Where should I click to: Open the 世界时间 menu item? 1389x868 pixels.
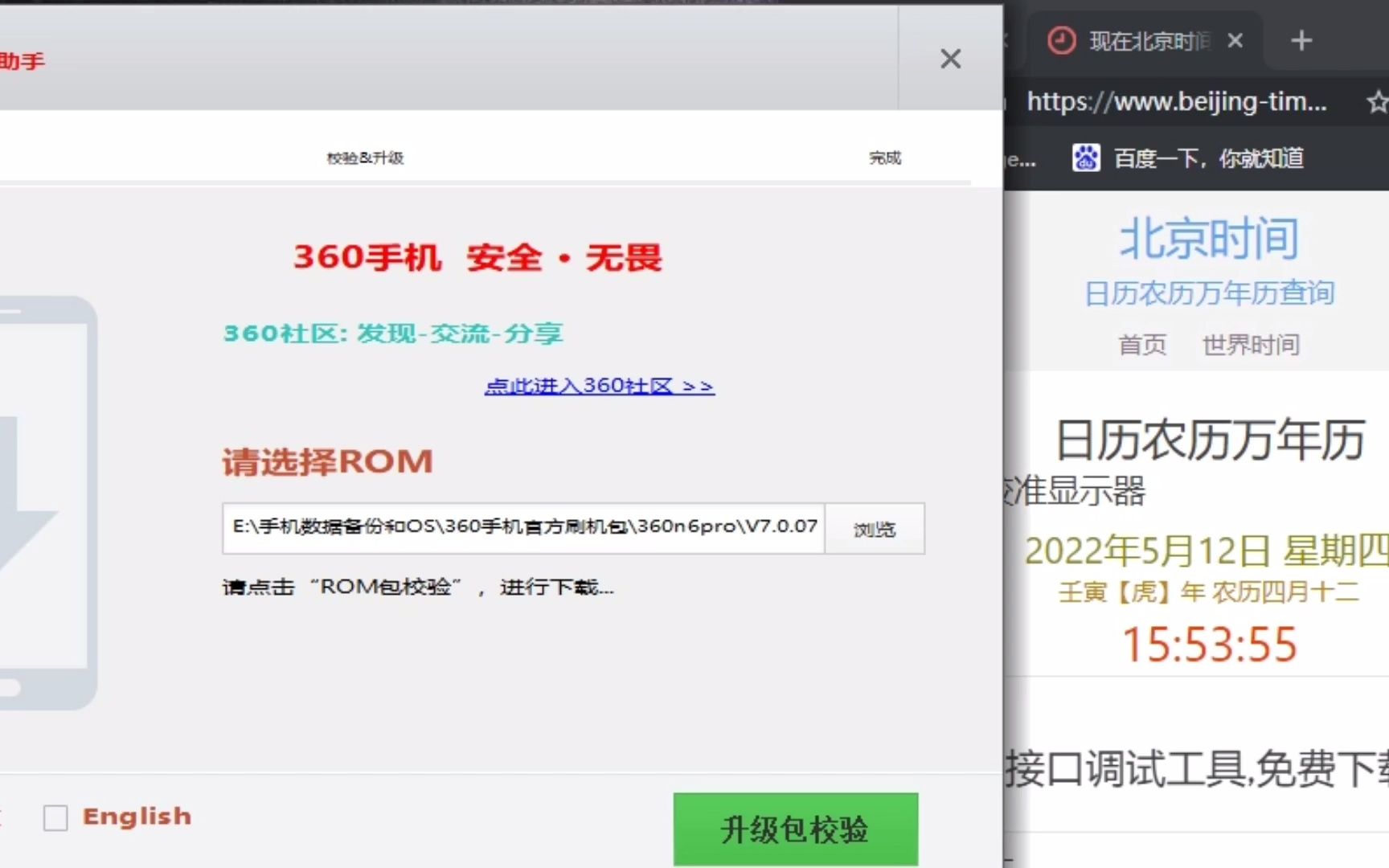click(x=1251, y=345)
